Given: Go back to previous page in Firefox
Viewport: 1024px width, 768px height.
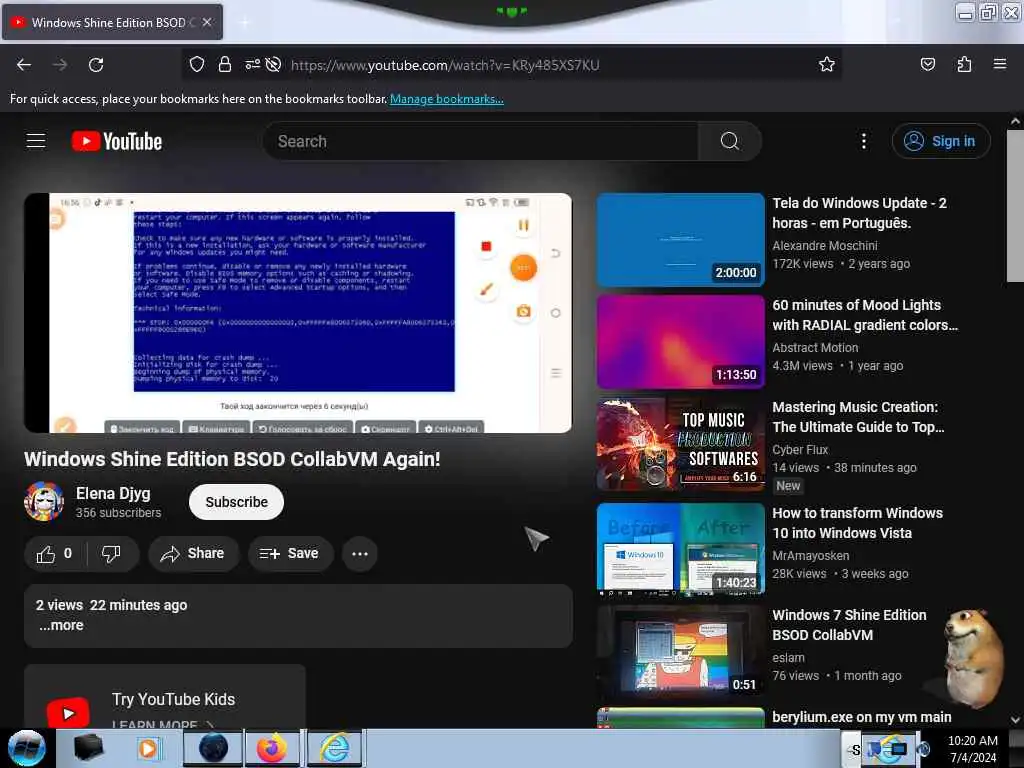Looking at the screenshot, I should pos(24,65).
